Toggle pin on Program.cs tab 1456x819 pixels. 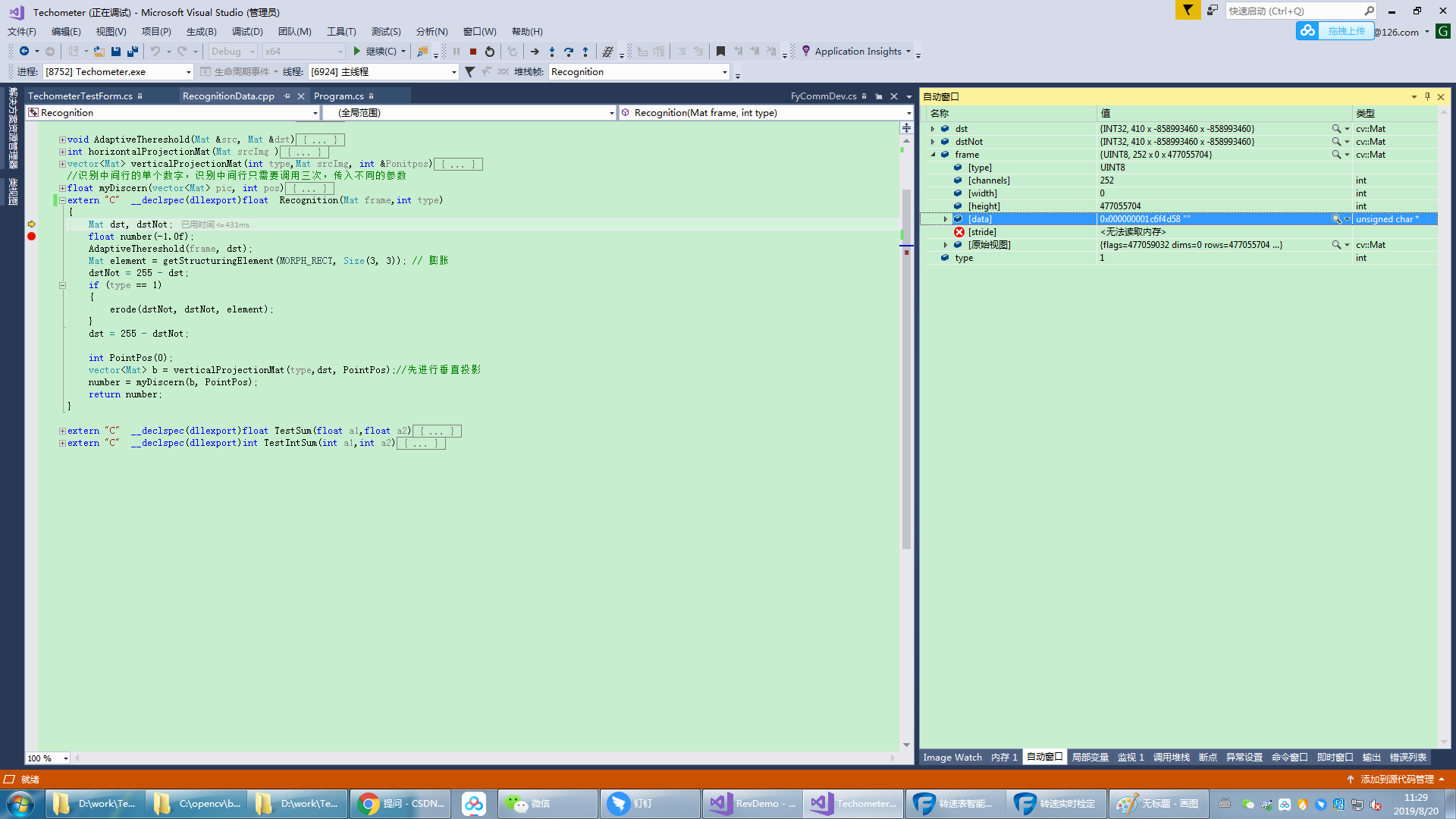click(x=371, y=96)
